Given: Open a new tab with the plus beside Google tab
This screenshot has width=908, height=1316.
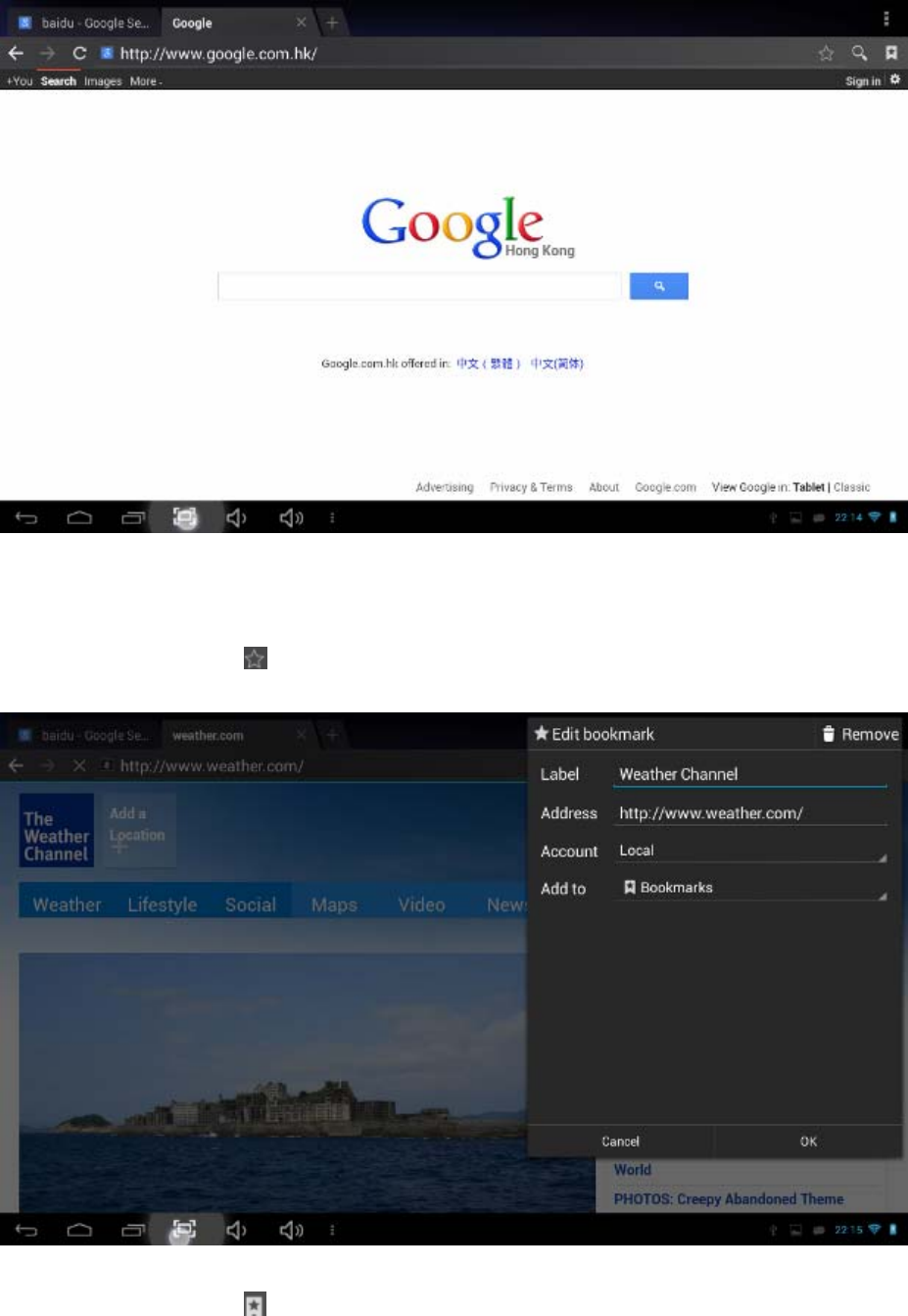Looking at the screenshot, I should click(332, 22).
